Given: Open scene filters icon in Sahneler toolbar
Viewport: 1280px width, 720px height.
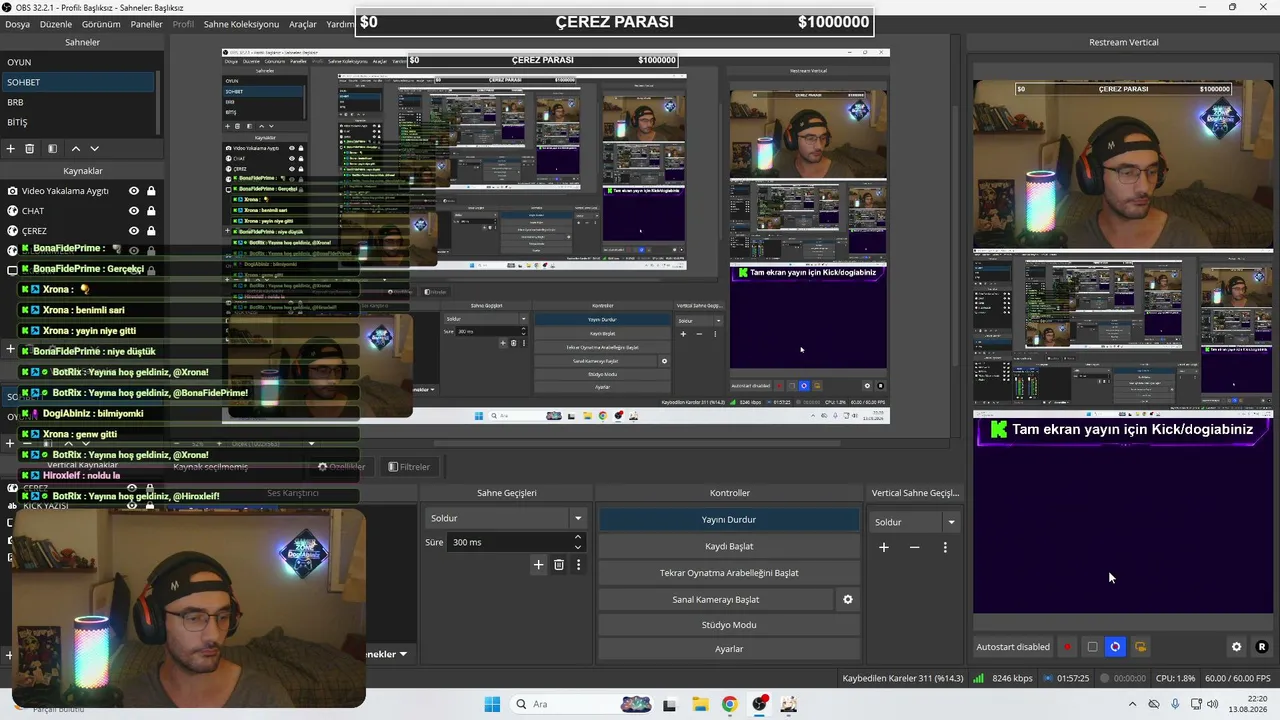Looking at the screenshot, I should coord(52,148).
